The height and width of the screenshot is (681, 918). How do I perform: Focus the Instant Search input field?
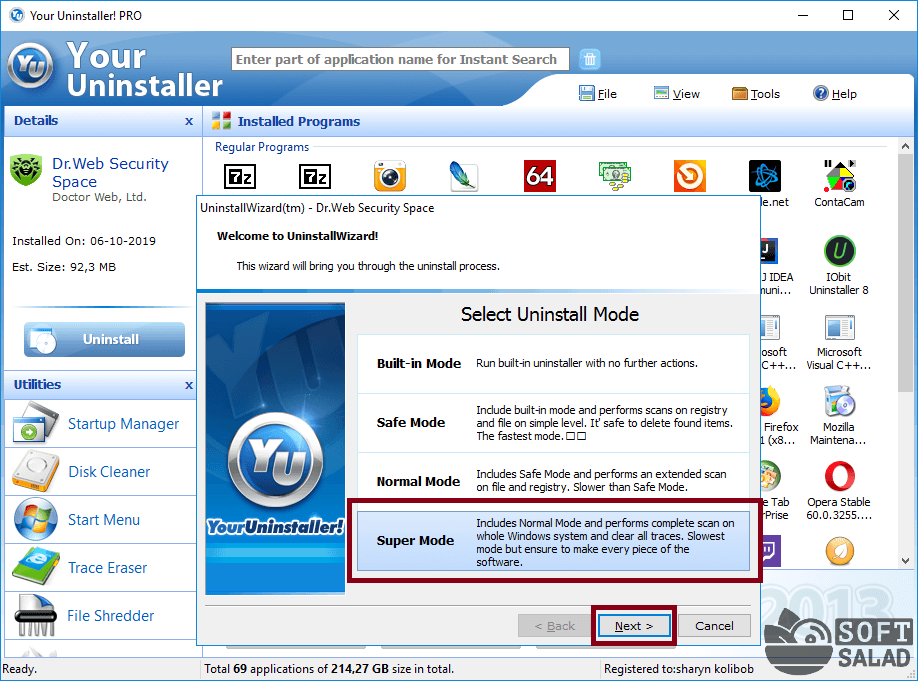click(400, 59)
